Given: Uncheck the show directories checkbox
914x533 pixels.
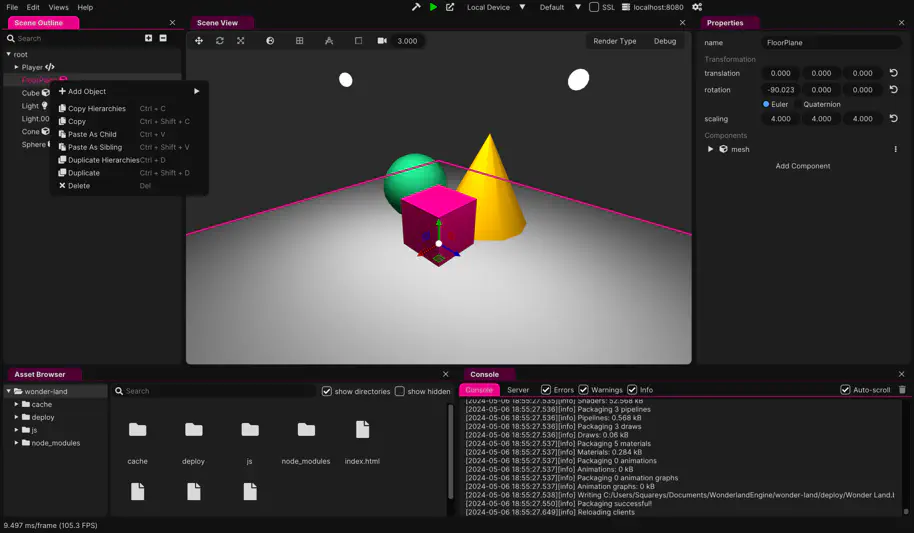Looking at the screenshot, I should (x=327, y=391).
